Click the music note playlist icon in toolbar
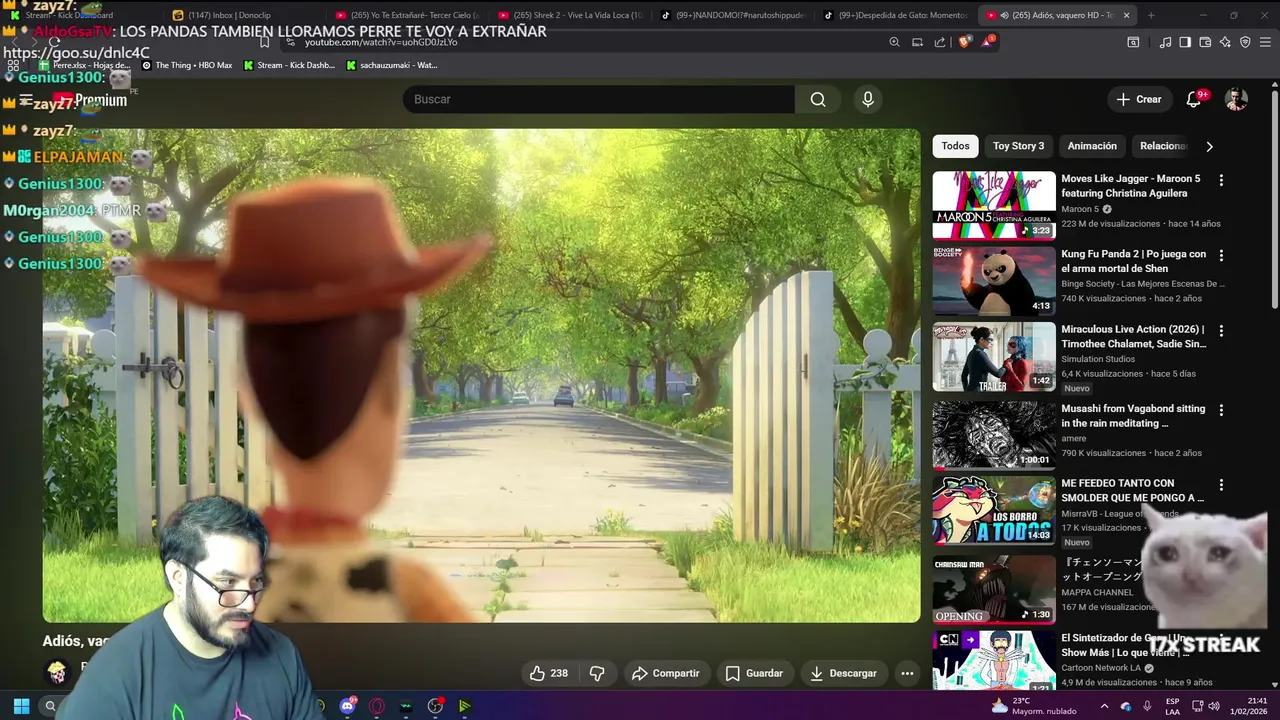The image size is (1280, 720). coord(1165,42)
